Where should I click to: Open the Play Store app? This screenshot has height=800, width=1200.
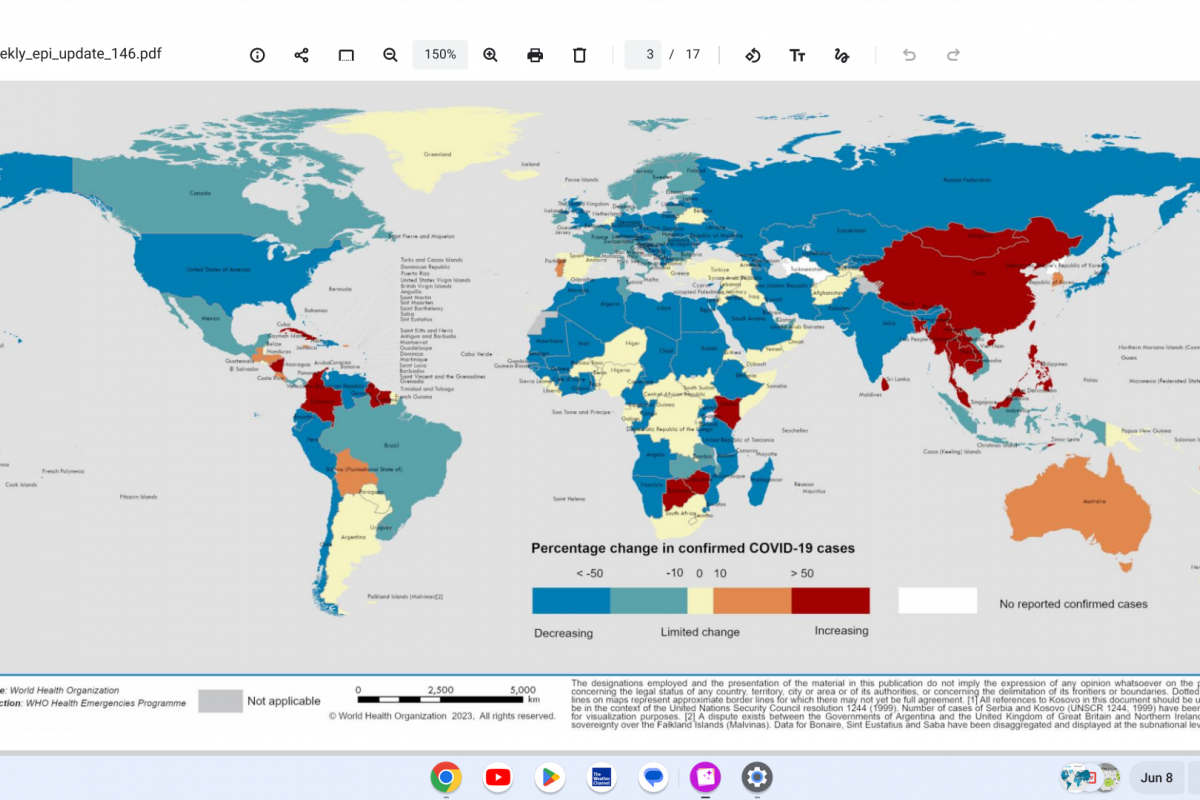point(549,777)
